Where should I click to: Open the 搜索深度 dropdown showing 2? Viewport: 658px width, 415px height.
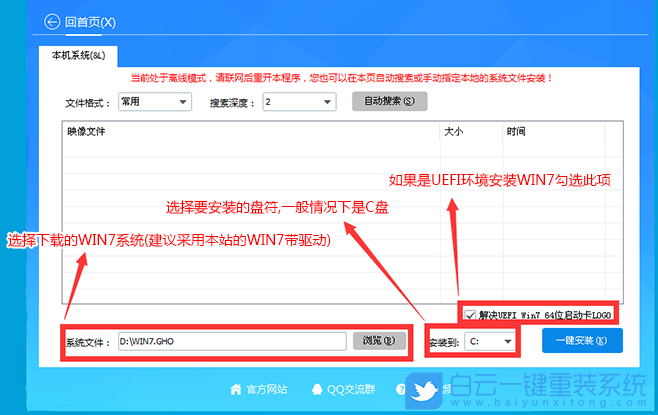[x=299, y=102]
